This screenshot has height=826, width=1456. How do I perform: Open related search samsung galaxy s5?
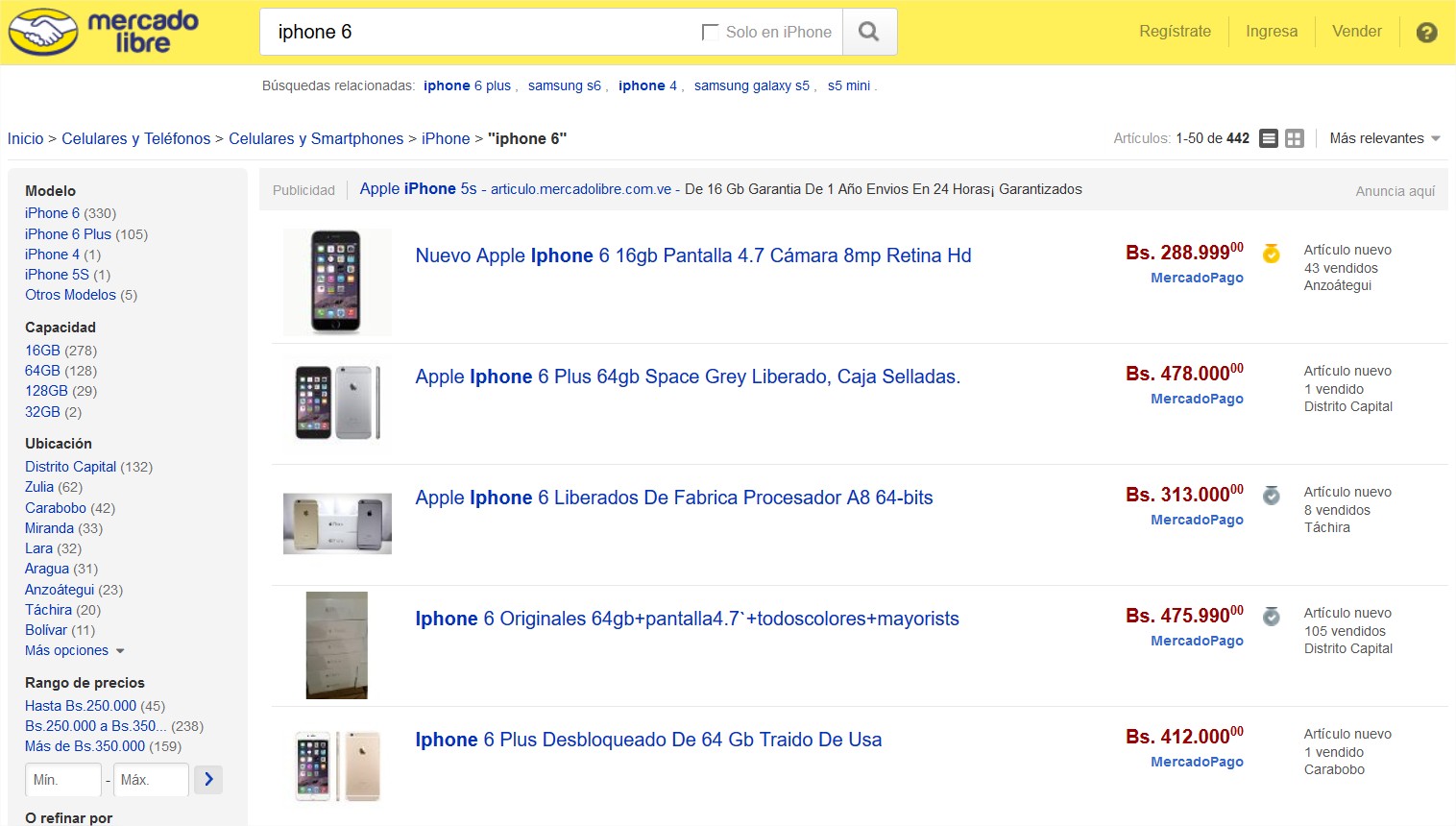tap(752, 85)
